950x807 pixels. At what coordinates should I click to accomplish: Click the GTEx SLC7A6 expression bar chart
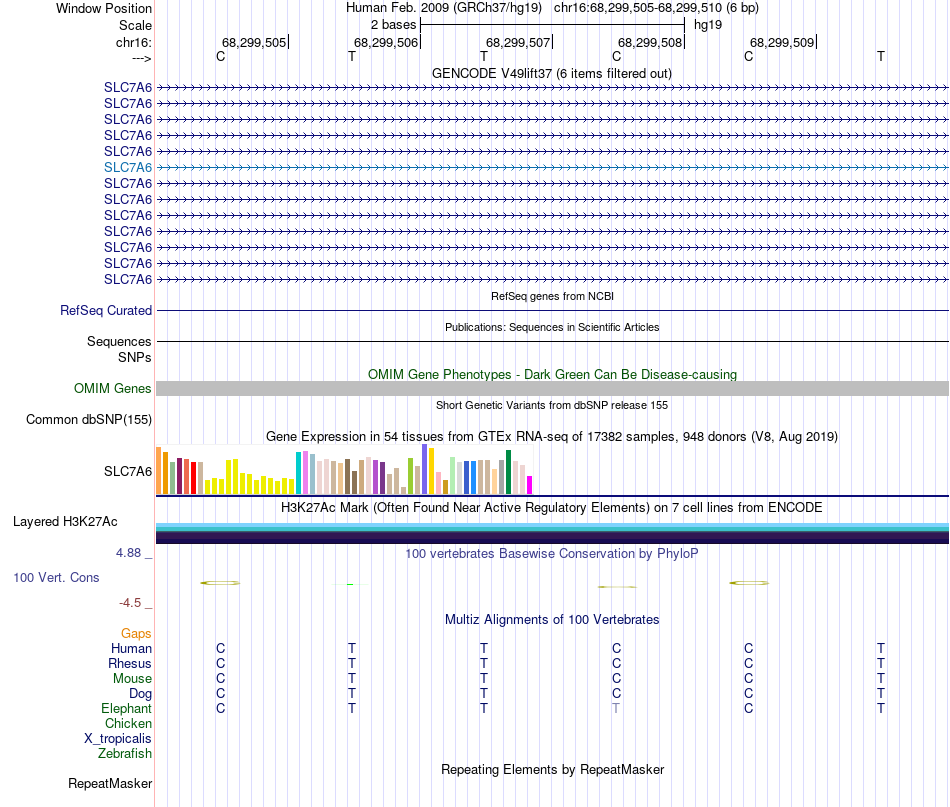344,470
